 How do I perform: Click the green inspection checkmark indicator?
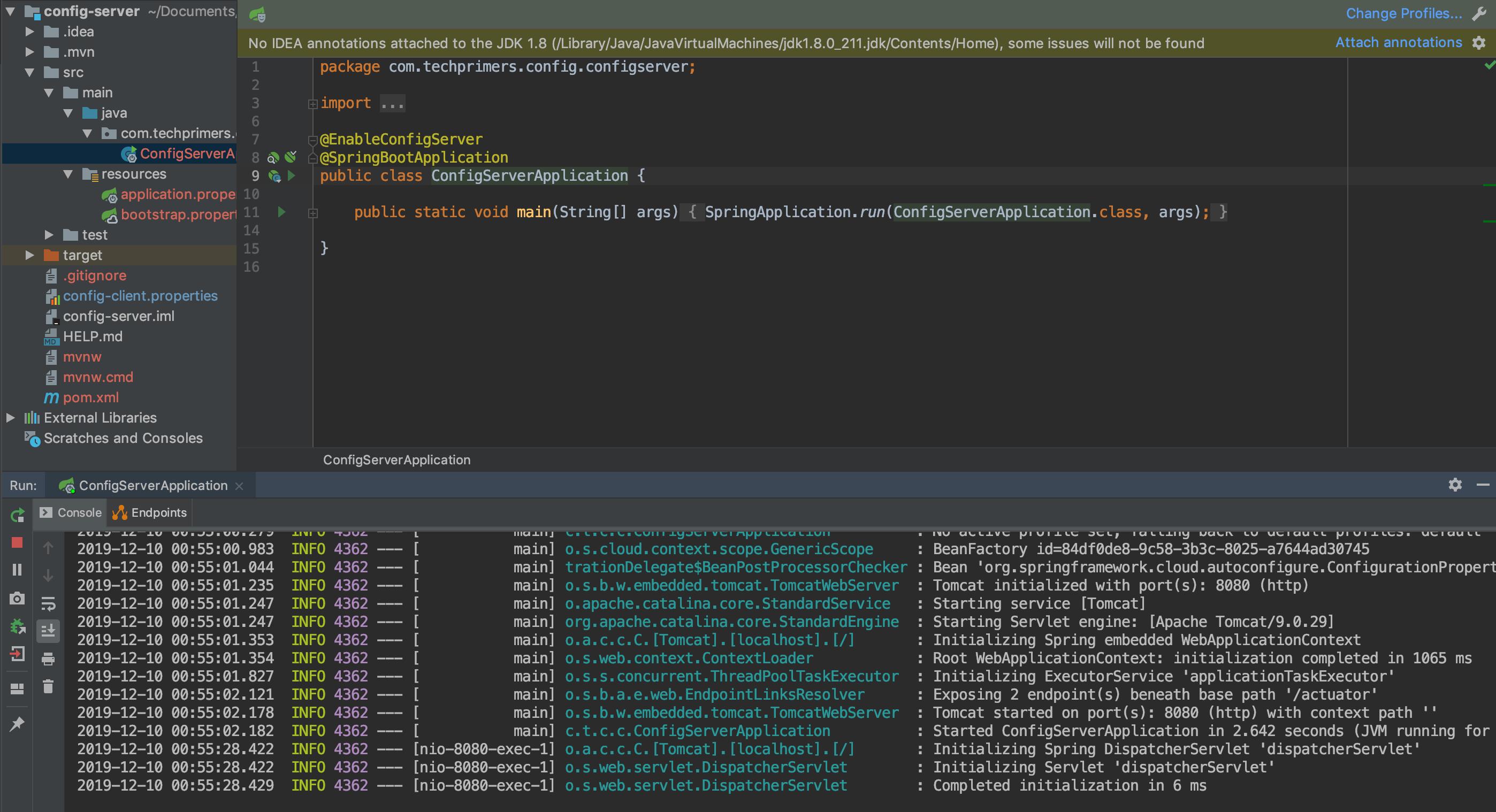click(1489, 65)
